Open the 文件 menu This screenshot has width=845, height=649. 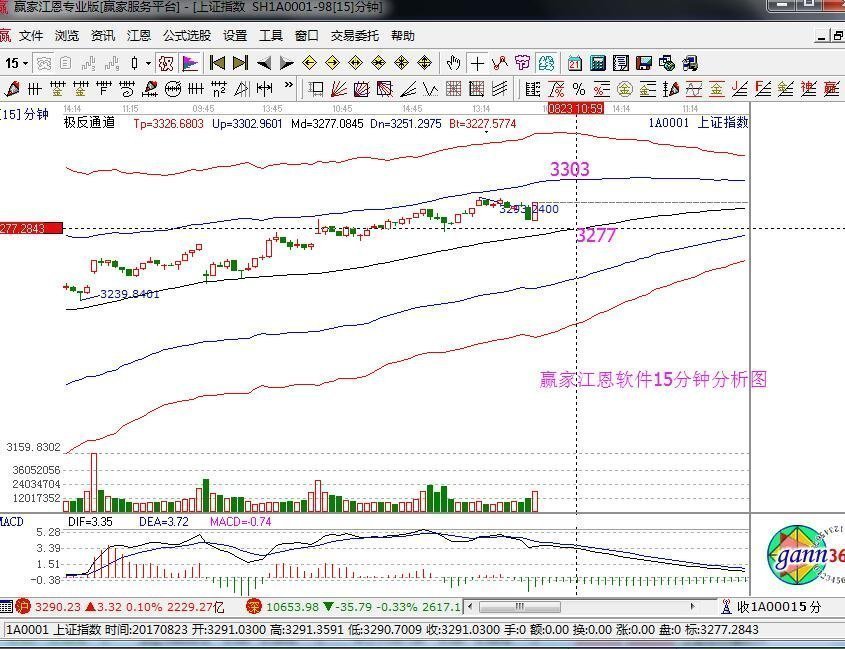pyautogui.click(x=31, y=36)
